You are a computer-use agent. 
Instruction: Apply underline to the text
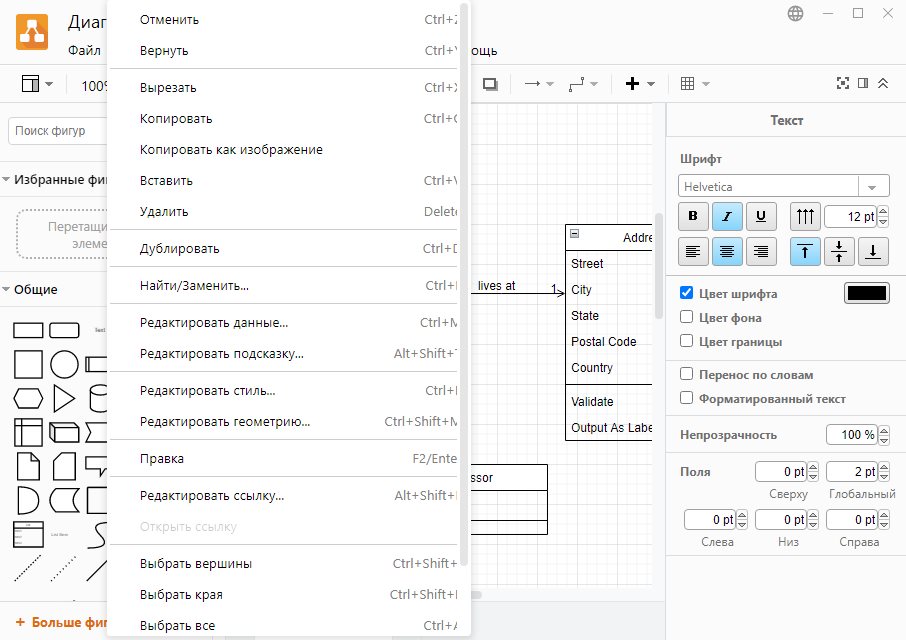point(761,215)
